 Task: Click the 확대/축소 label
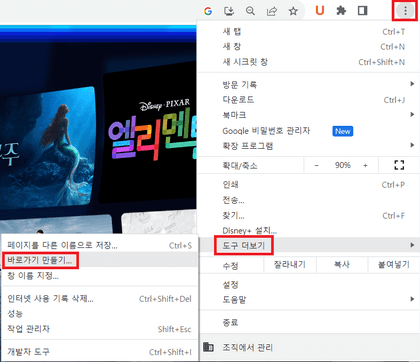click(240, 166)
